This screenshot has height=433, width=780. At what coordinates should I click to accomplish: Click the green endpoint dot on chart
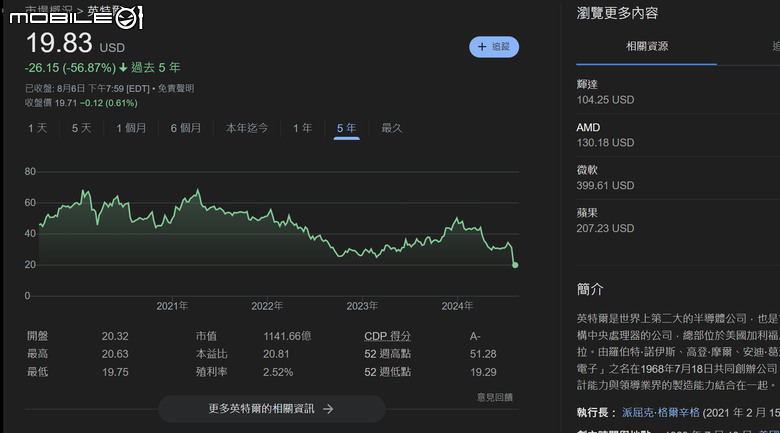click(x=515, y=265)
